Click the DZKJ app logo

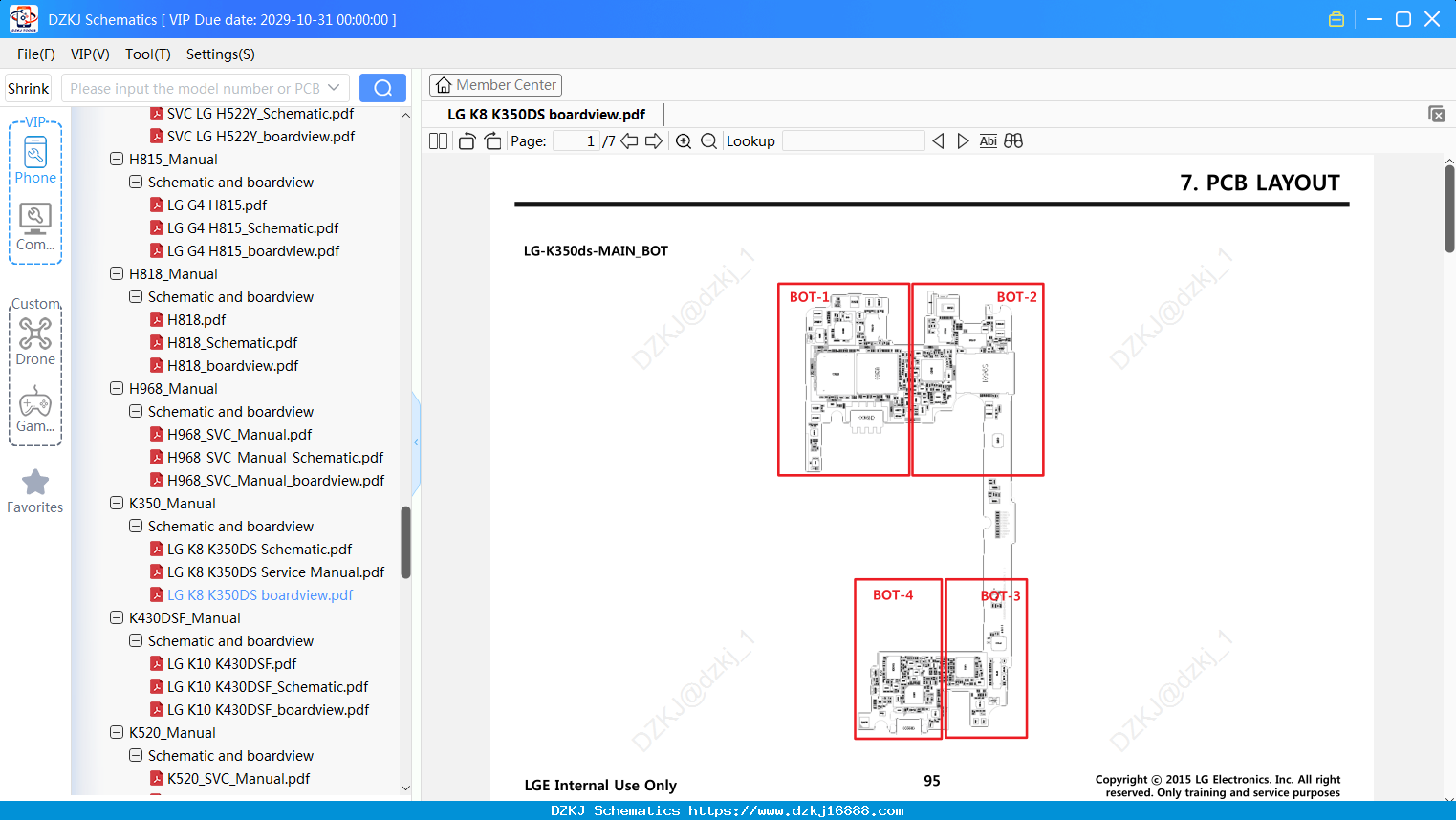tap(23, 19)
